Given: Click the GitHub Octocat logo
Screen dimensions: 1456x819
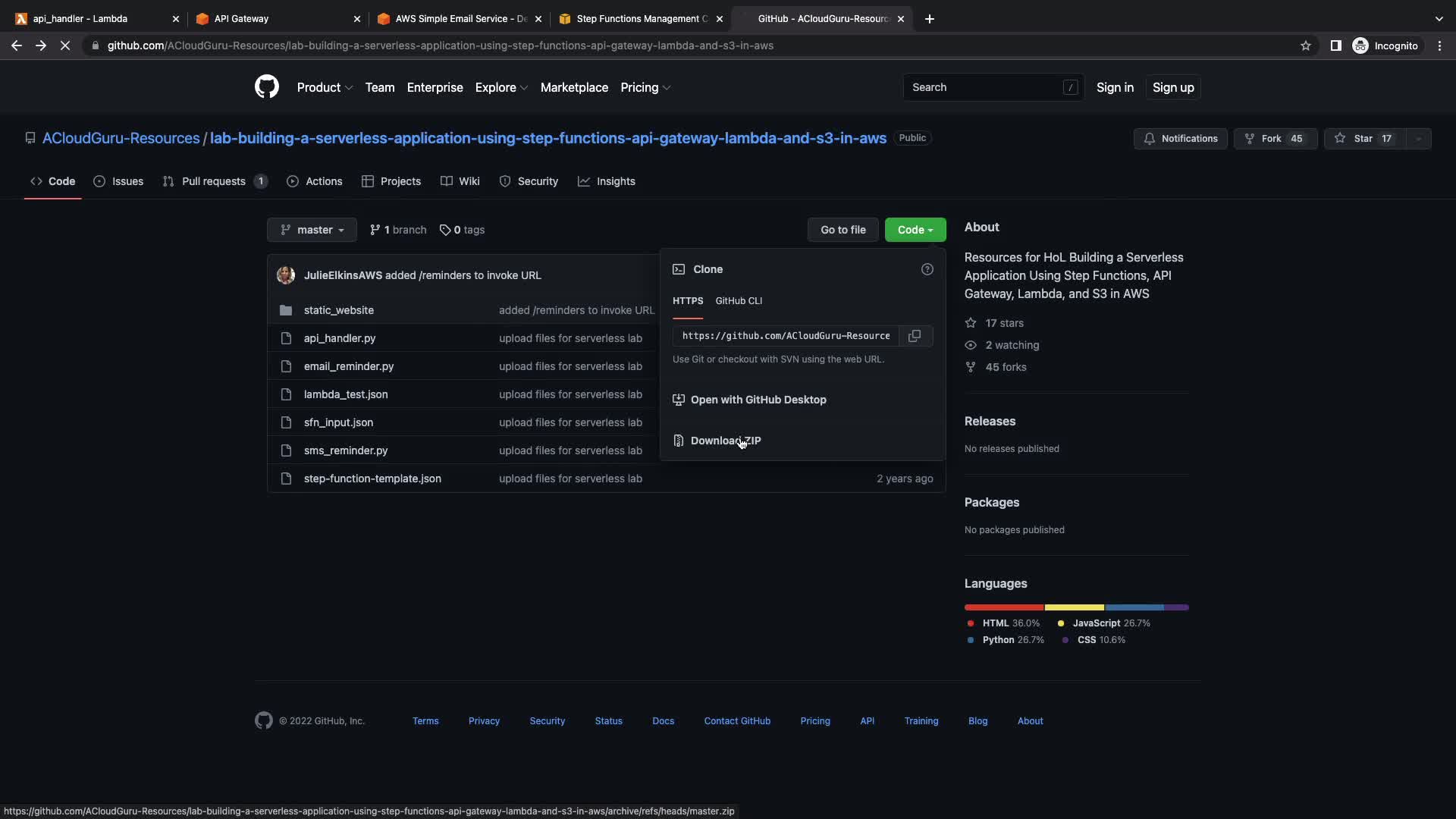Looking at the screenshot, I should pos(267,87).
